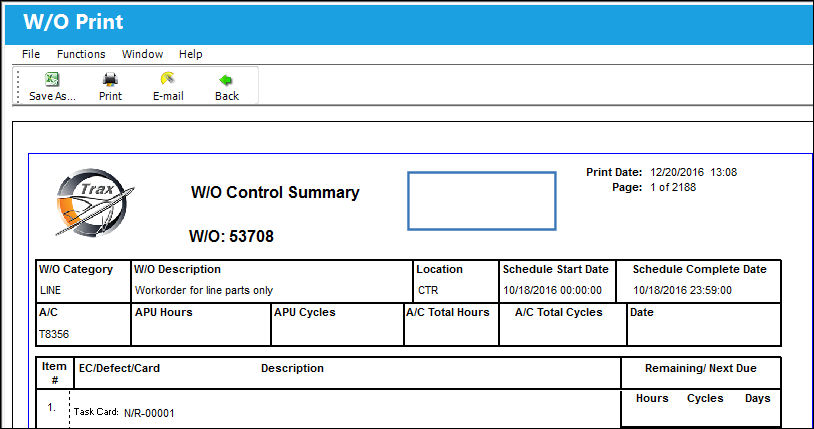Click the Save As Excel icon
The height and width of the screenshot is (429, 814).
(x=52, y=79)
